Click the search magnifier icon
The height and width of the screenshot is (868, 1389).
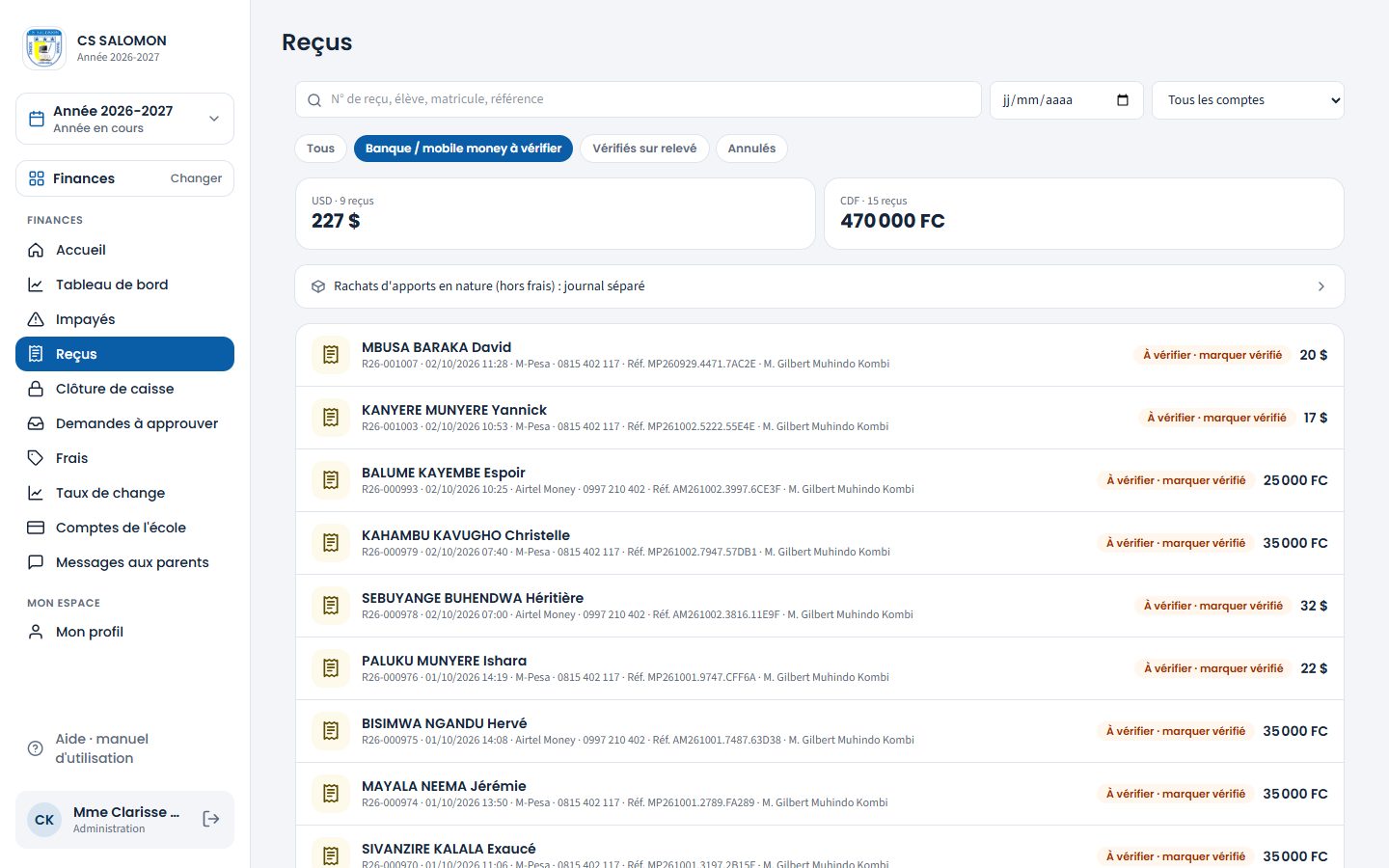(x=314, y=100)
